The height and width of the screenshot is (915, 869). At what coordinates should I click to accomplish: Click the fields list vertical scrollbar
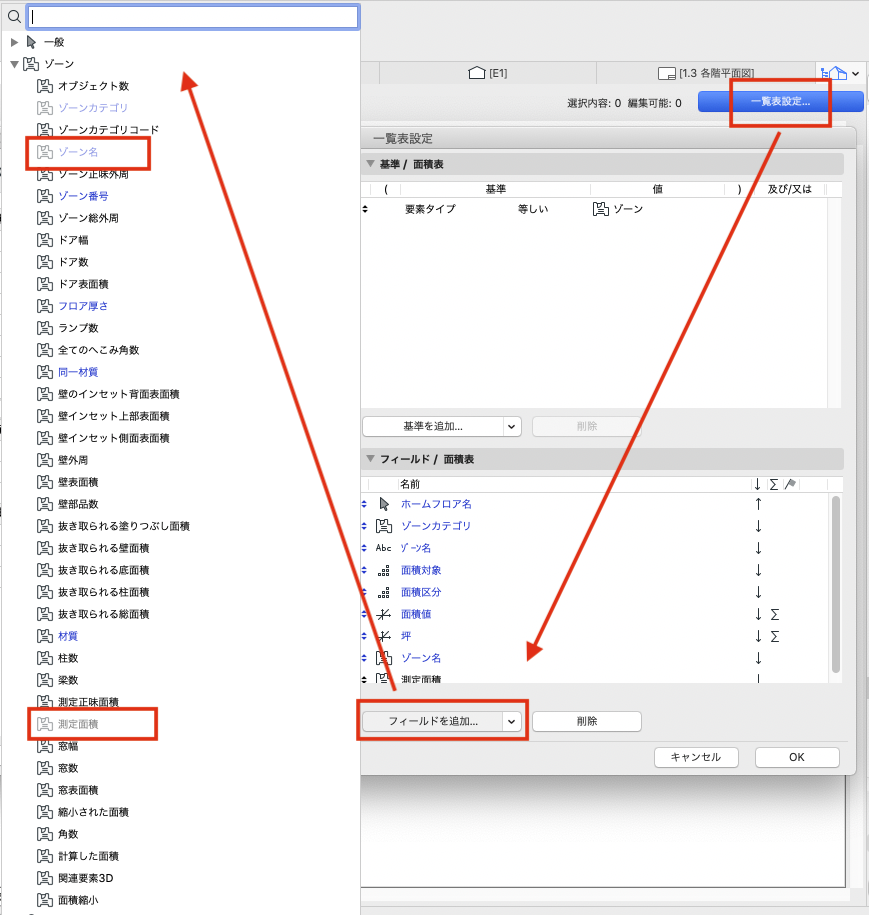pyautogui.click(x=836, y=585)
